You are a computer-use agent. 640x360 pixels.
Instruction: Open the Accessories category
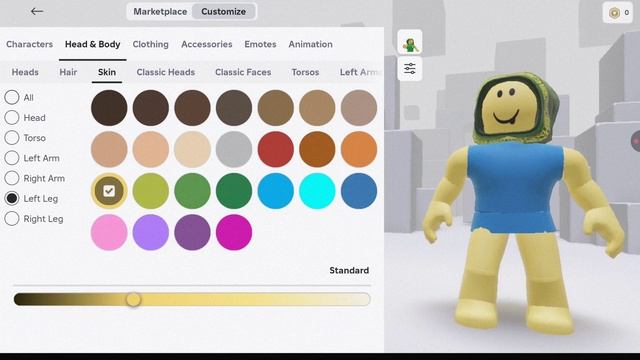(207, 44)
